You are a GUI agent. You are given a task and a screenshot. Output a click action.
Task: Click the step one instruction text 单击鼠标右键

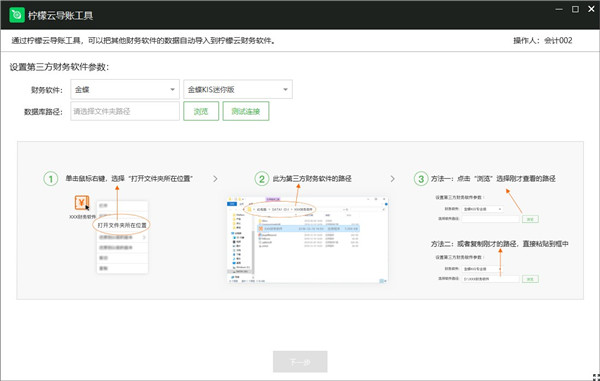click(x=129, y=179)
